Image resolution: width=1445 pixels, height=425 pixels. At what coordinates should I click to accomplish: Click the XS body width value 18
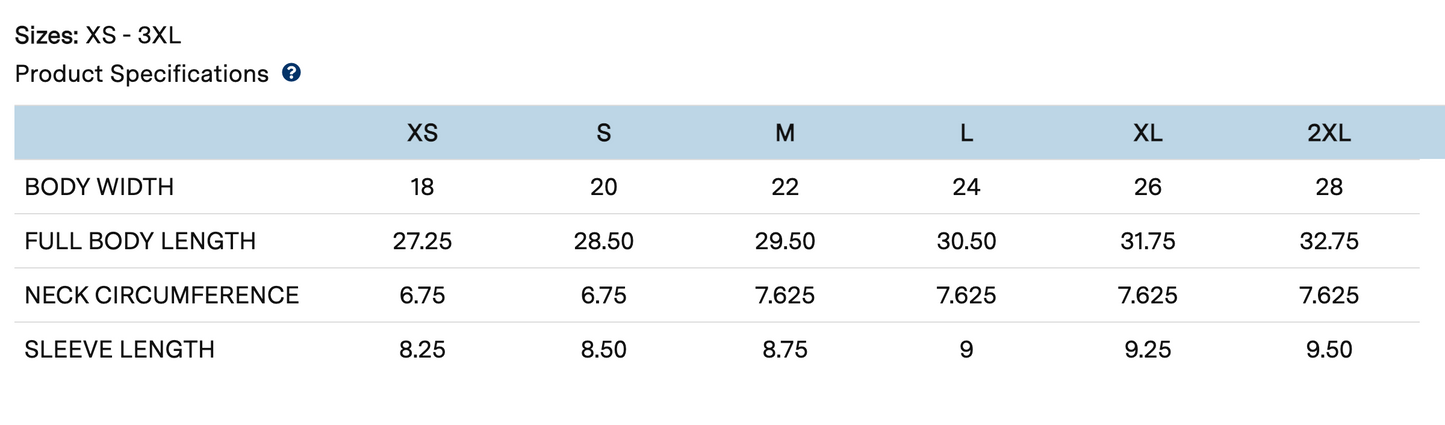422,187
